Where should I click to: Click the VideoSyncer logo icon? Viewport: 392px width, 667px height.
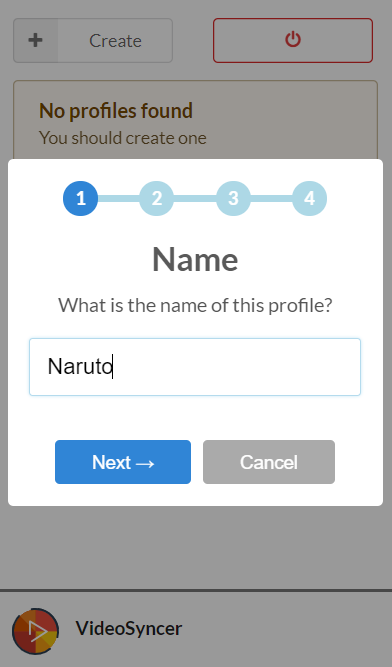pyautogui.click(x=35, y=630)
